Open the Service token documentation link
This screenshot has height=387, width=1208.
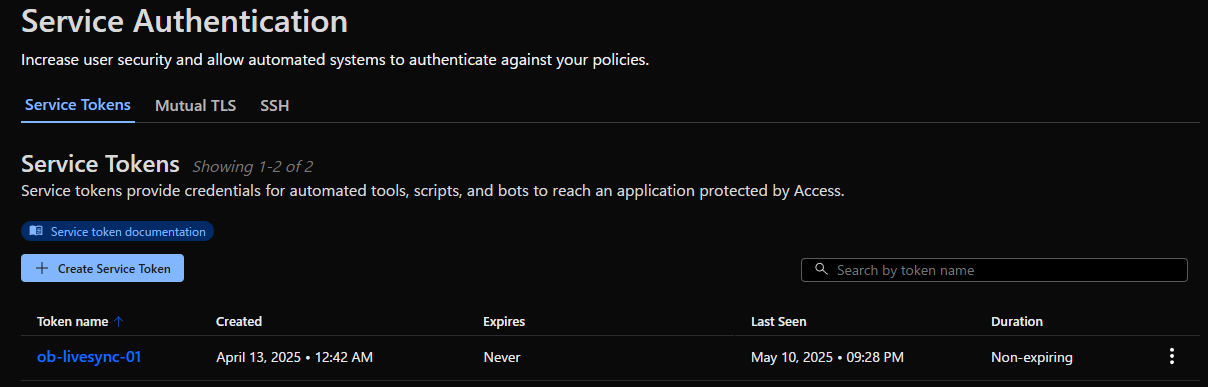(118, 232)
